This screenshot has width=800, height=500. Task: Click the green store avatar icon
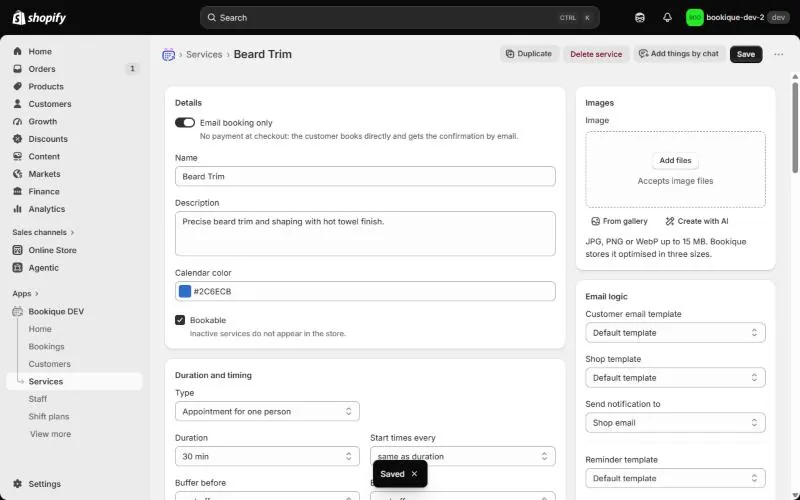click(694, 18)
